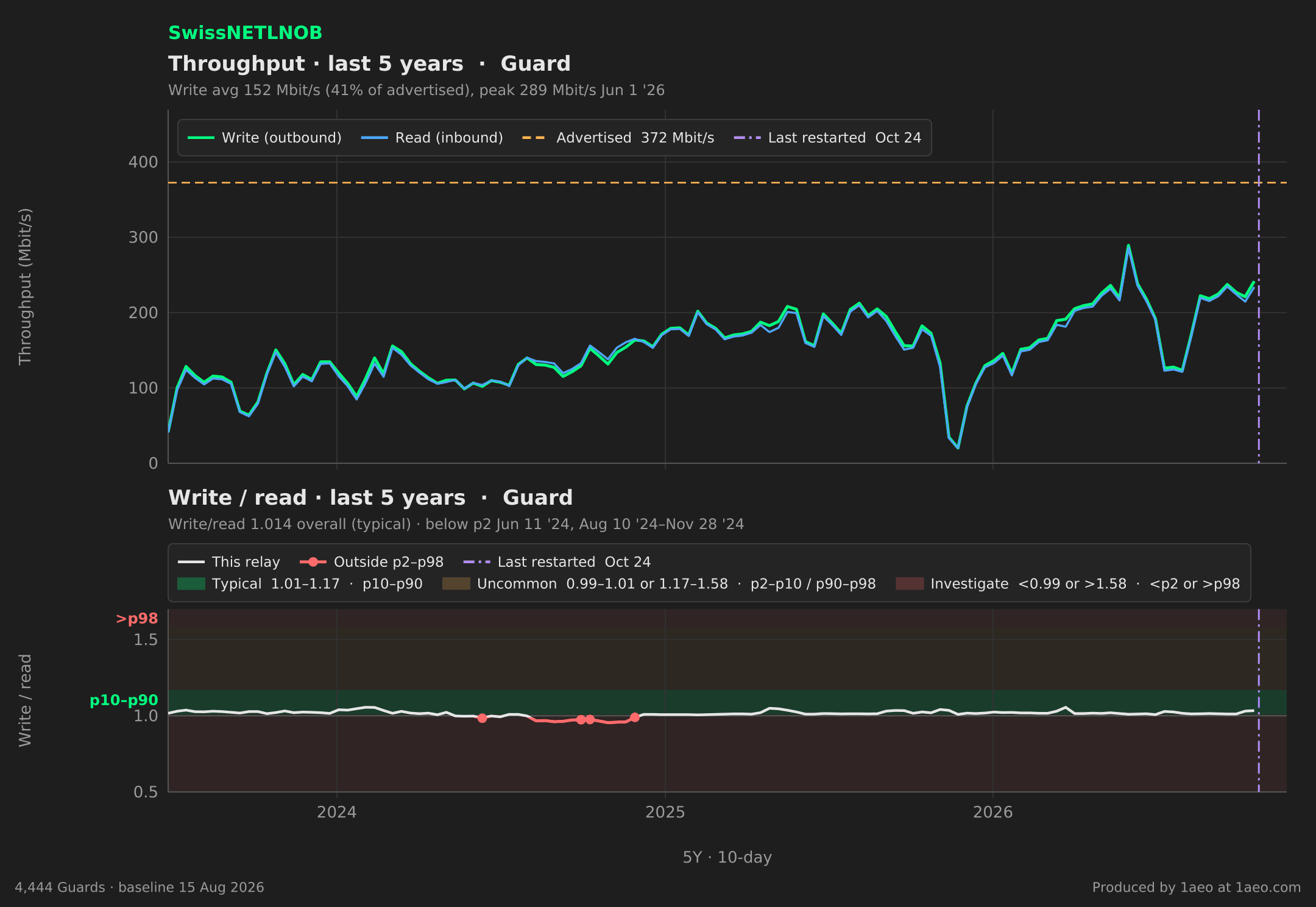This screenshot has height=907, width=1316.
Task: Click the Typical 1.01–1.17 legend text
Action: click(x=317, y=584)
